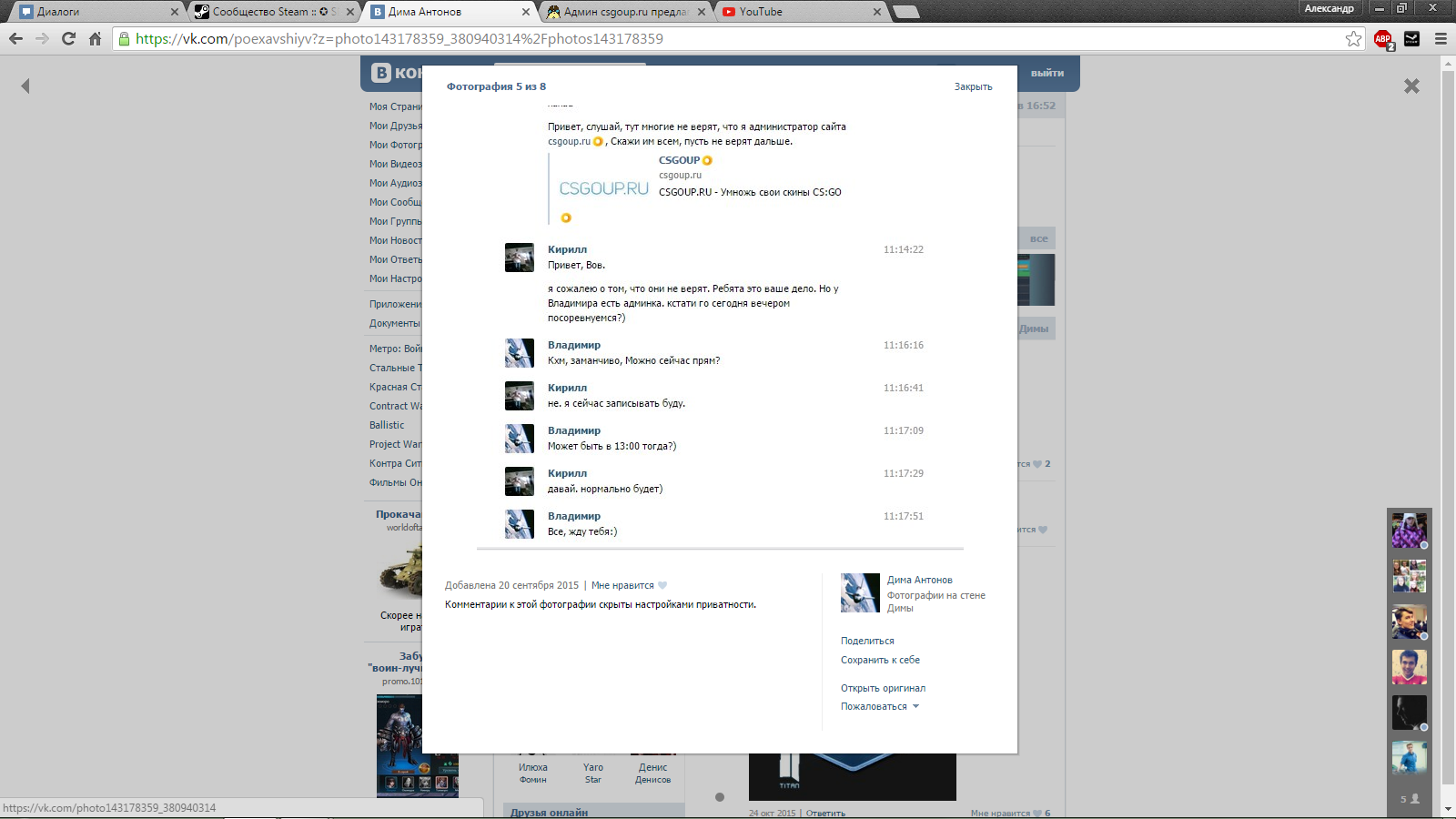View site info via the green padlock

pos(125,38)
